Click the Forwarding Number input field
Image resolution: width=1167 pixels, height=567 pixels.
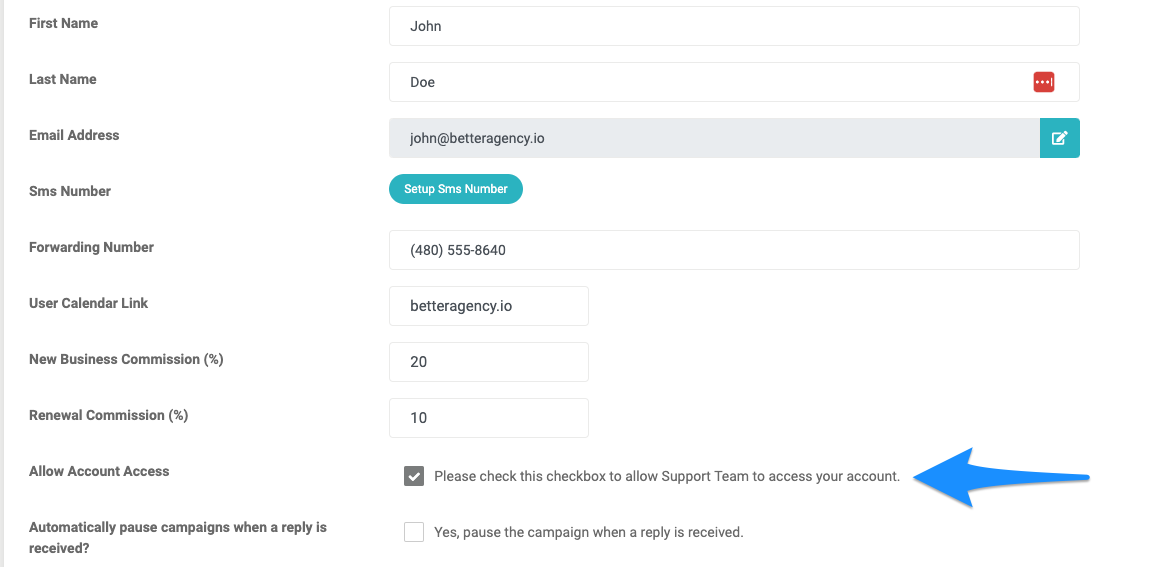click(x=734, y=250)
